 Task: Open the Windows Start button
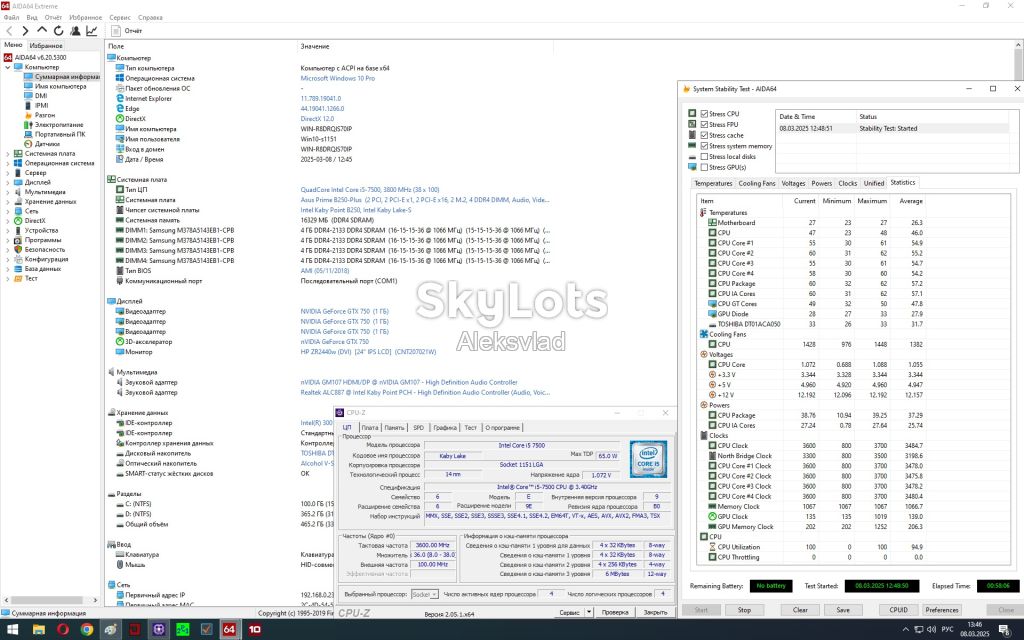(12, 630)
